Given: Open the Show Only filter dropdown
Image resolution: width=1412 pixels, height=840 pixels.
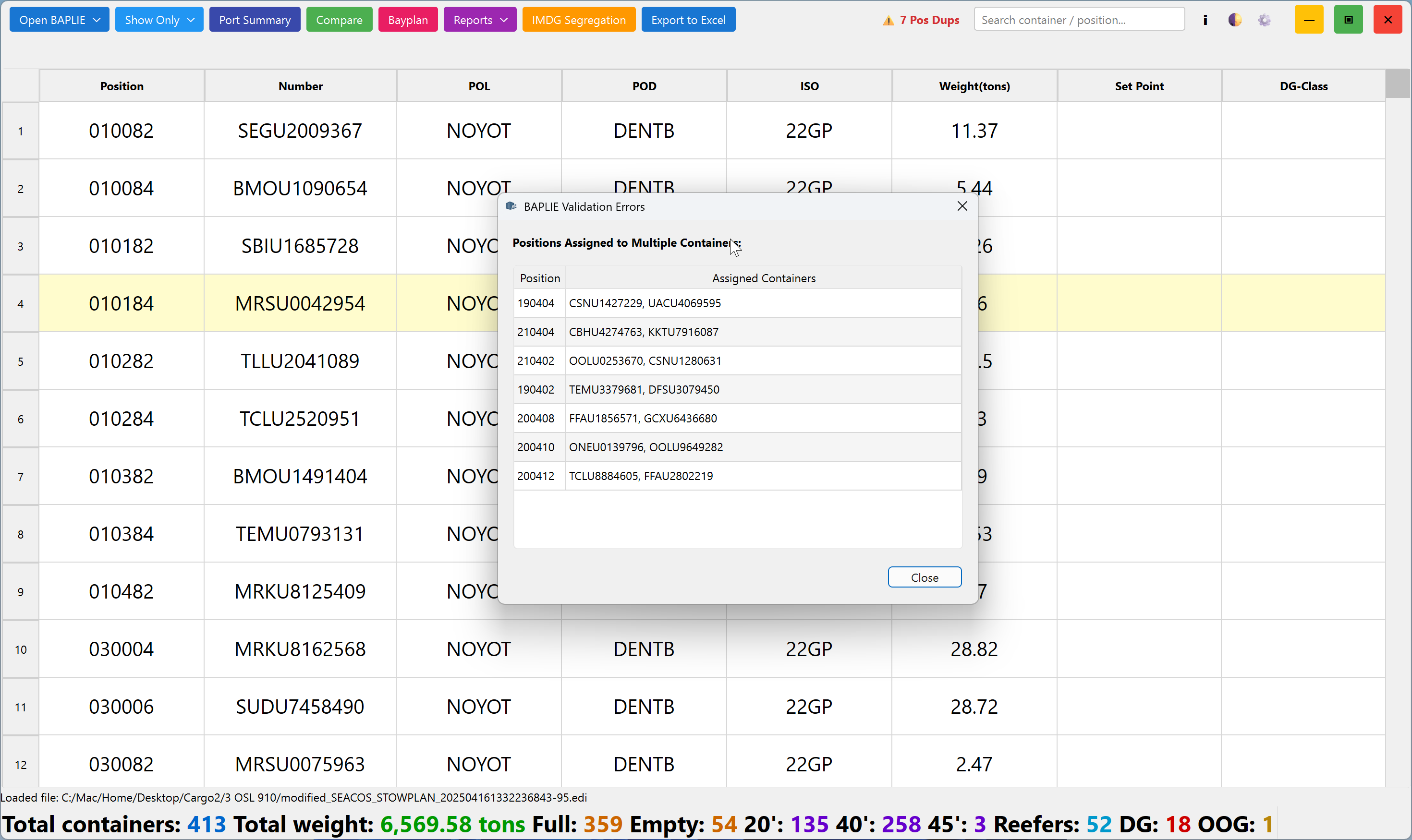Looking at the screenshot, I should pos(159,20).
